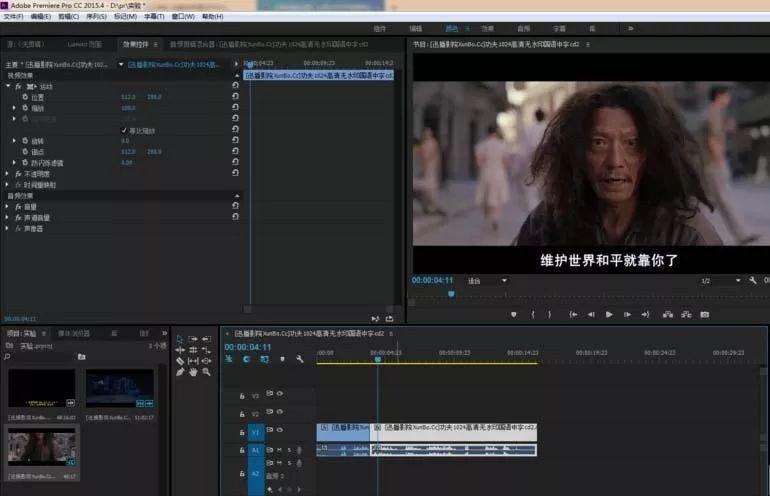This screenshot has width=770, height=496.
Task: Toggle V3 track eye visibility
Action: (x=280, y=394)
